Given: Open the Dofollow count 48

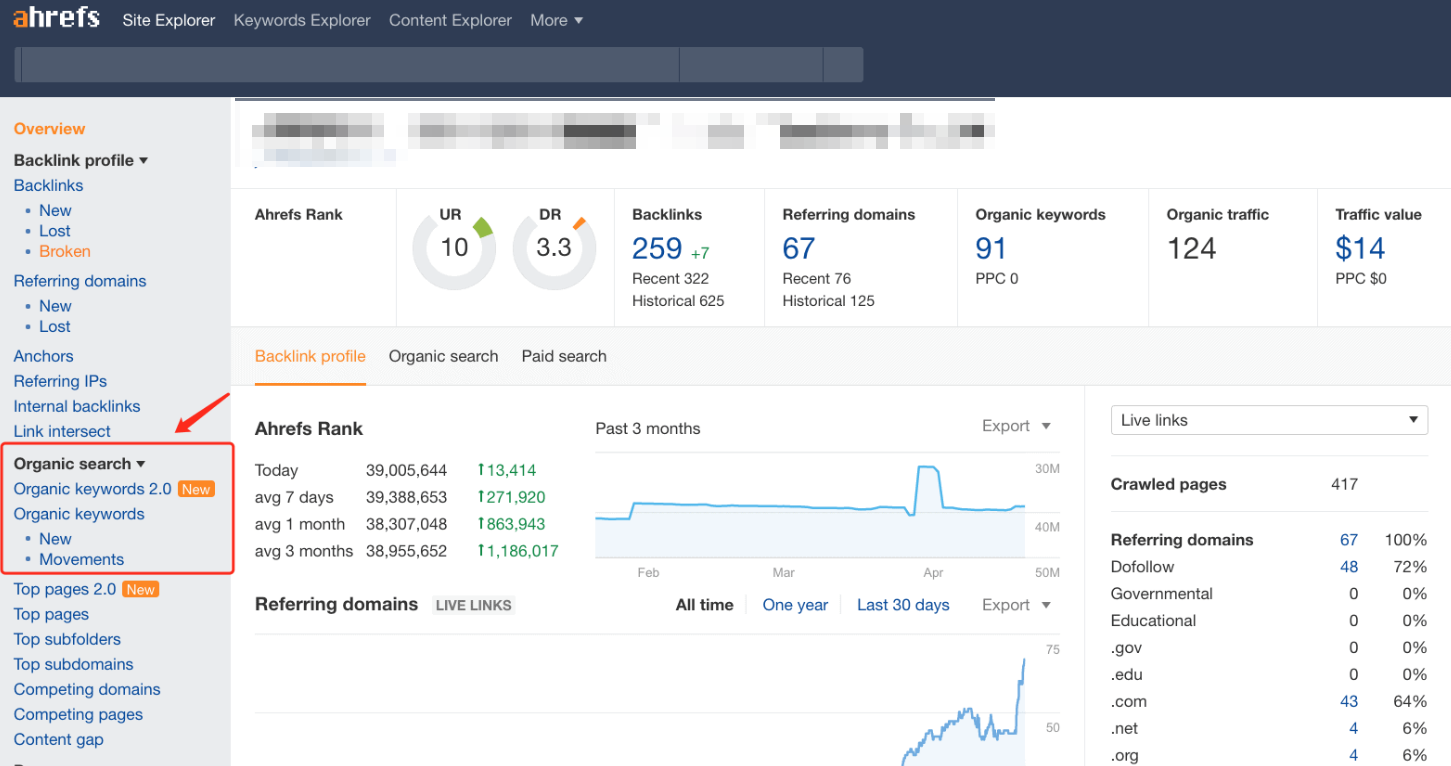Looking at the screenshot, I should coord(1349,567).
